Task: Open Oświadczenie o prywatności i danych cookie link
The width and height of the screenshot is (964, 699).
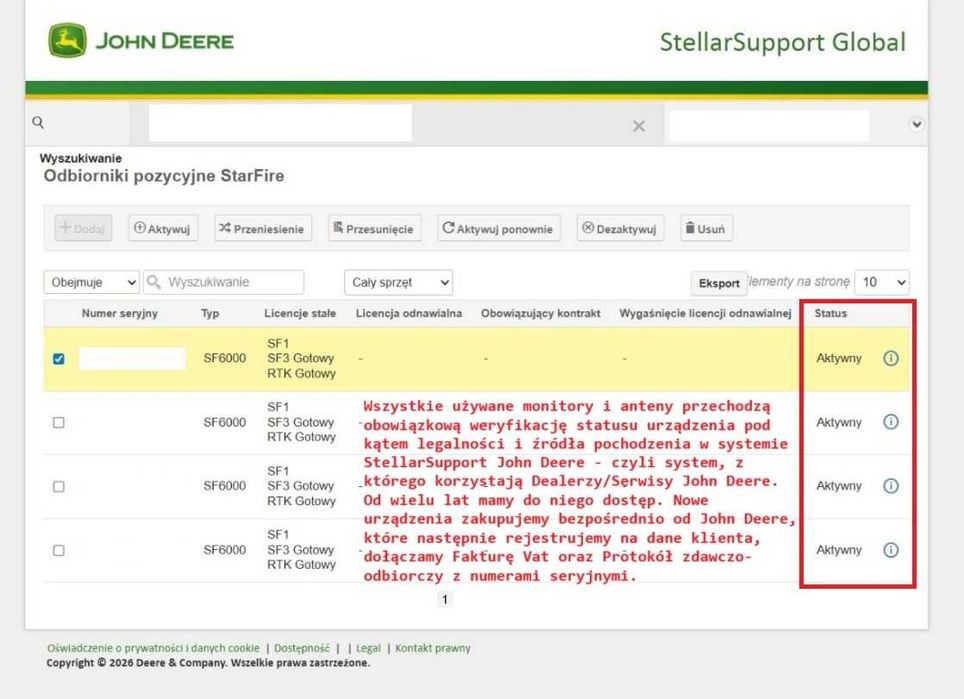Action: click(153, 648)
